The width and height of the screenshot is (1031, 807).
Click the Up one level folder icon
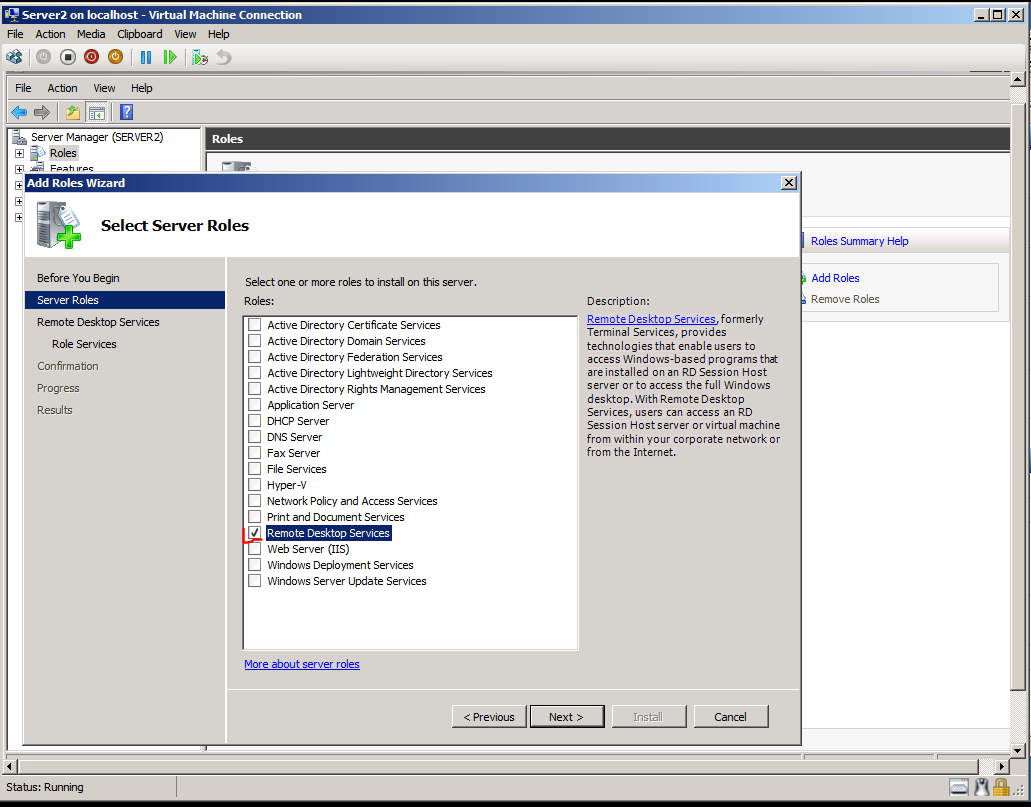pos(72,112)
